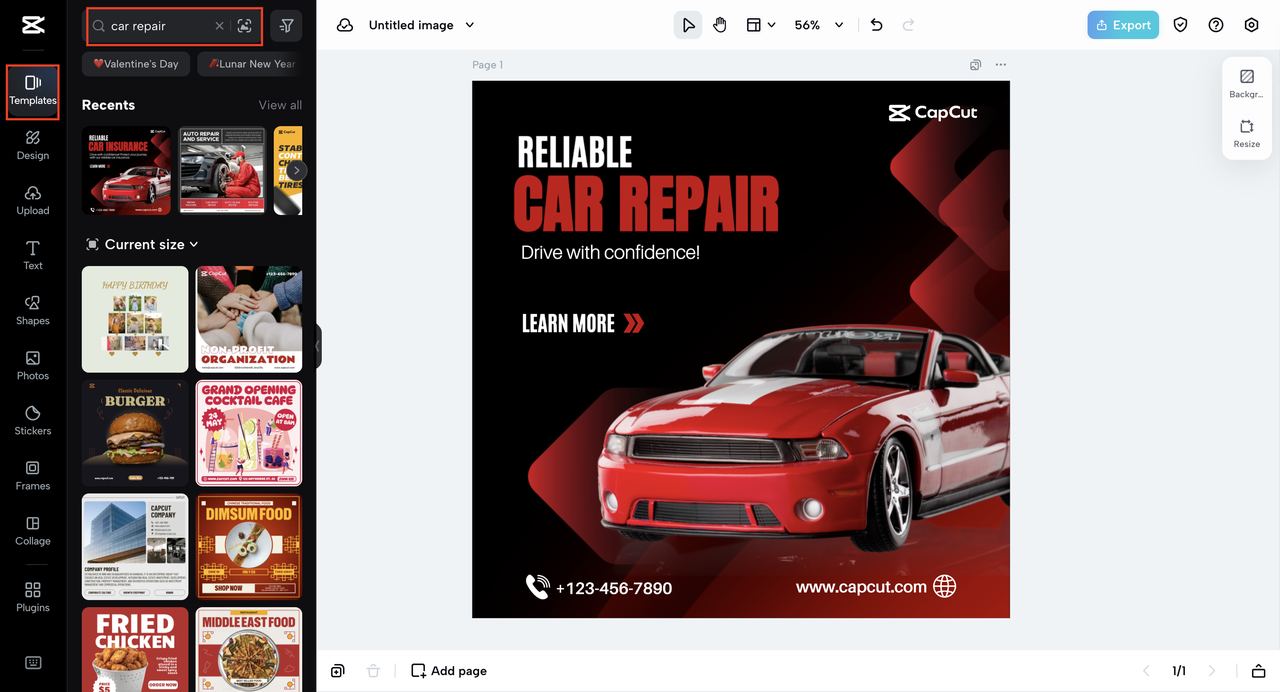Open the Design sidebar tab
1280x692 pixels.
[x=33, y=145]
